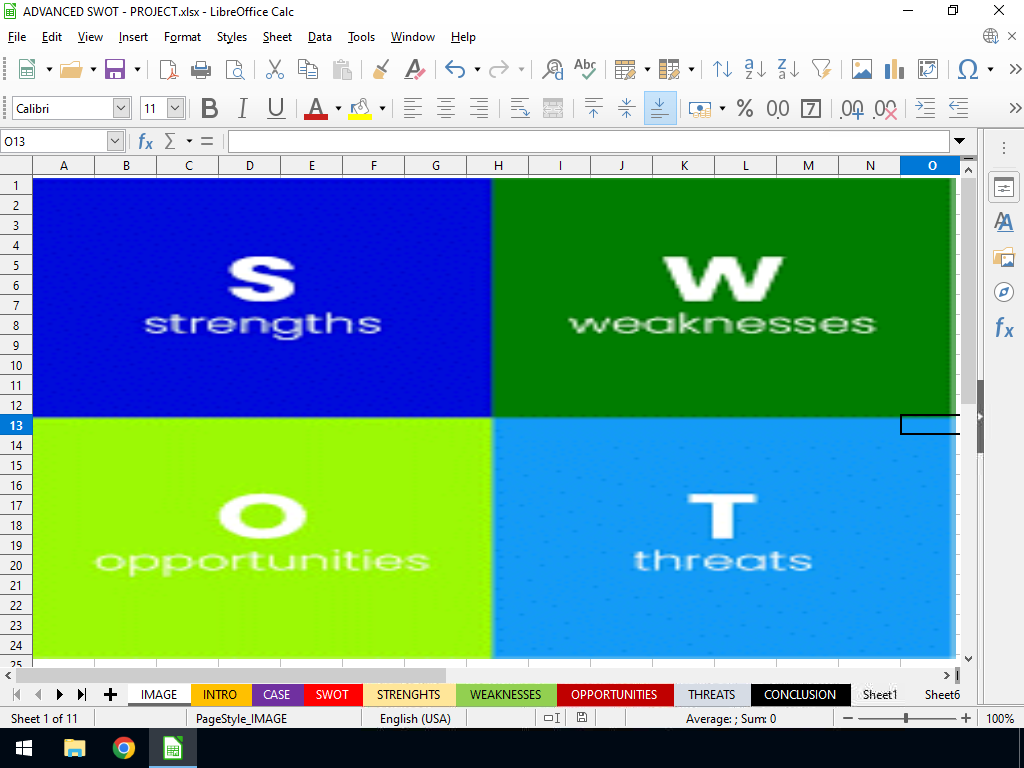Click the Sum sigma icon
The height and width of the screenshot is (768, 1024).
click(x=170, y=141)
